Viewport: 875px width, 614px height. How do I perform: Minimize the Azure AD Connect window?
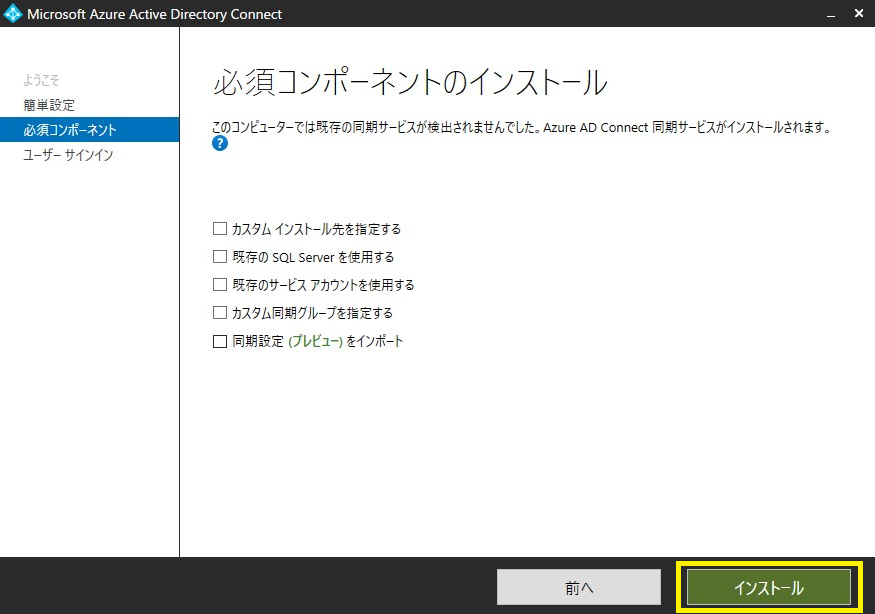point(831,14)
